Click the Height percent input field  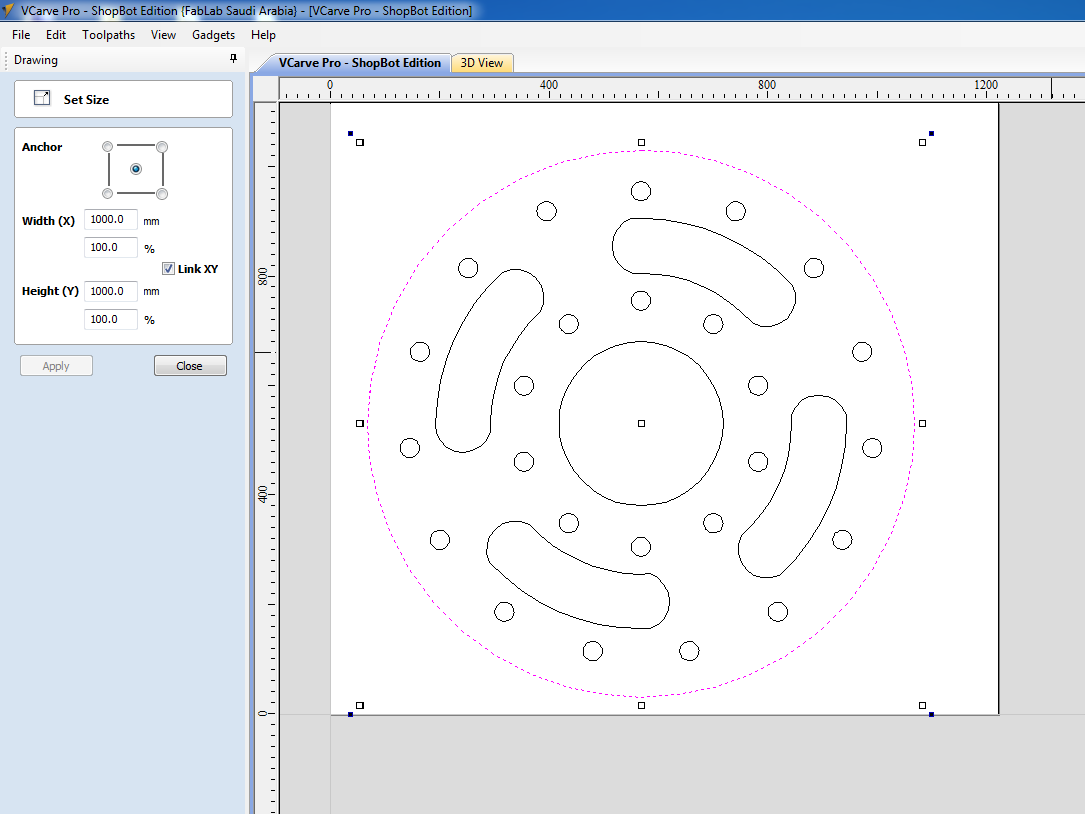coord(111,319)
